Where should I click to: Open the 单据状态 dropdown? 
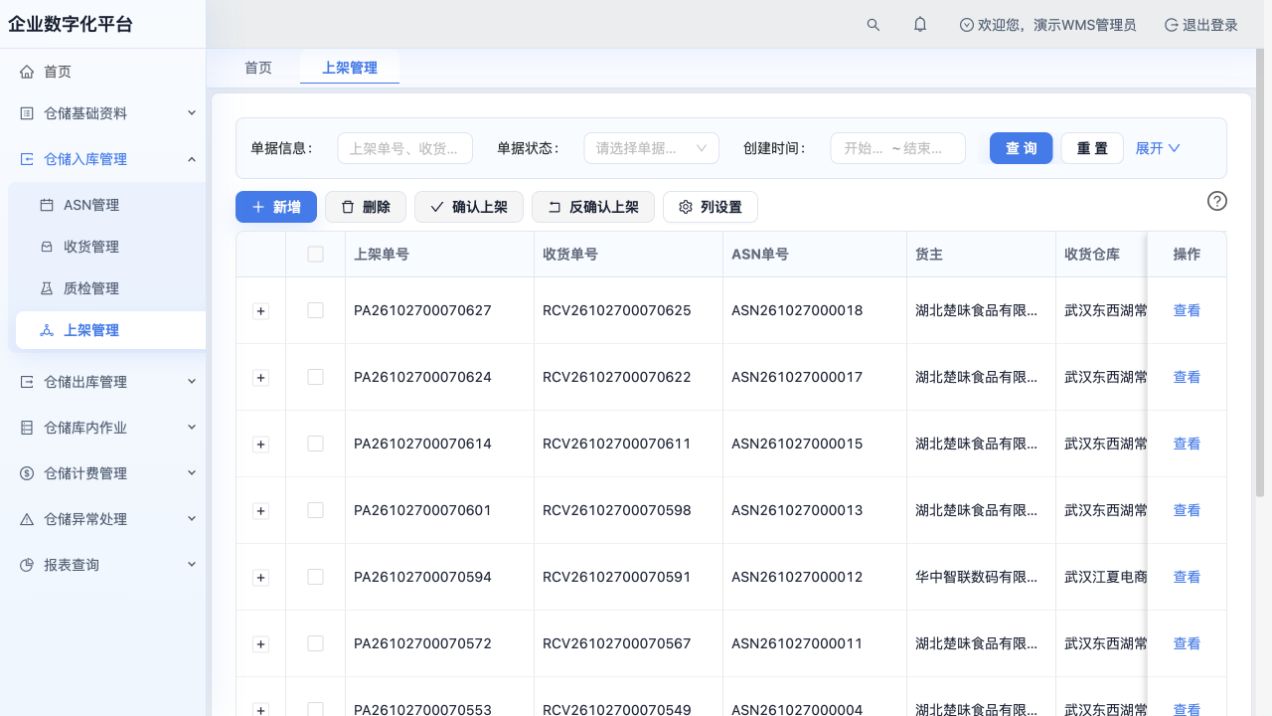click(x=651, y=148)
